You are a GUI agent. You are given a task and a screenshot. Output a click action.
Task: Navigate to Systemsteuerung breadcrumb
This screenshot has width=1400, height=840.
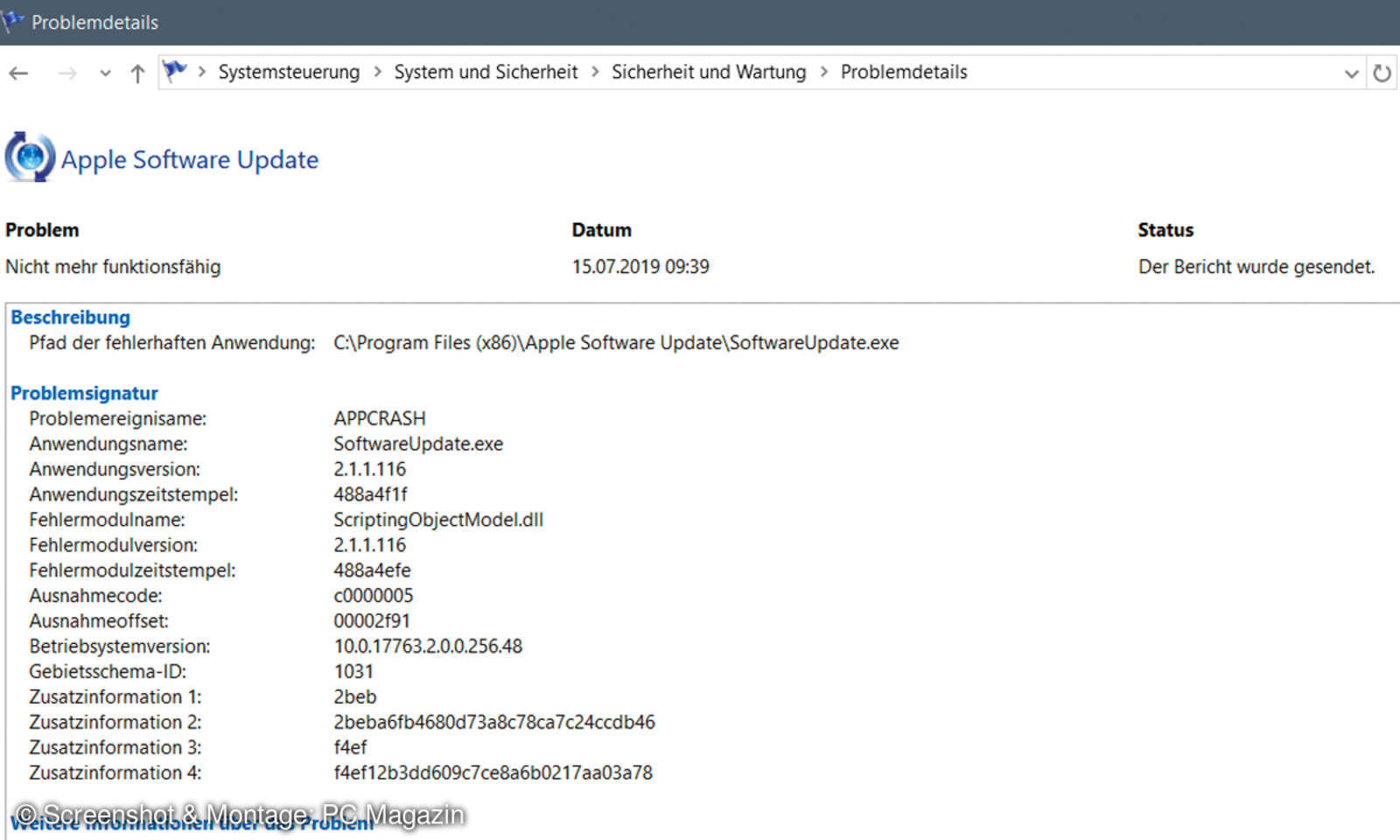[x=289, y=72]
